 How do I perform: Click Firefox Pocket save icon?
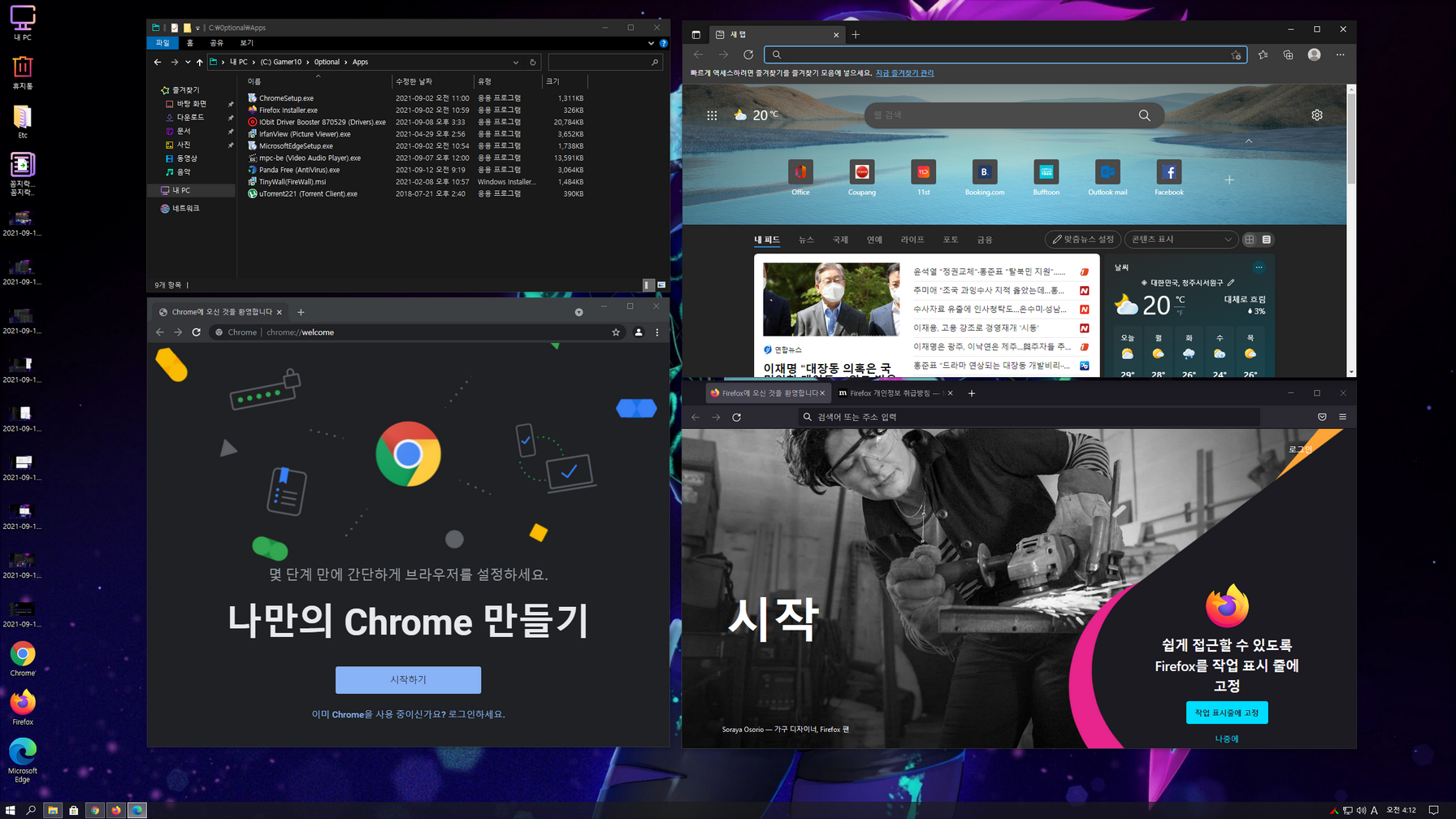tap(1322, 417)
